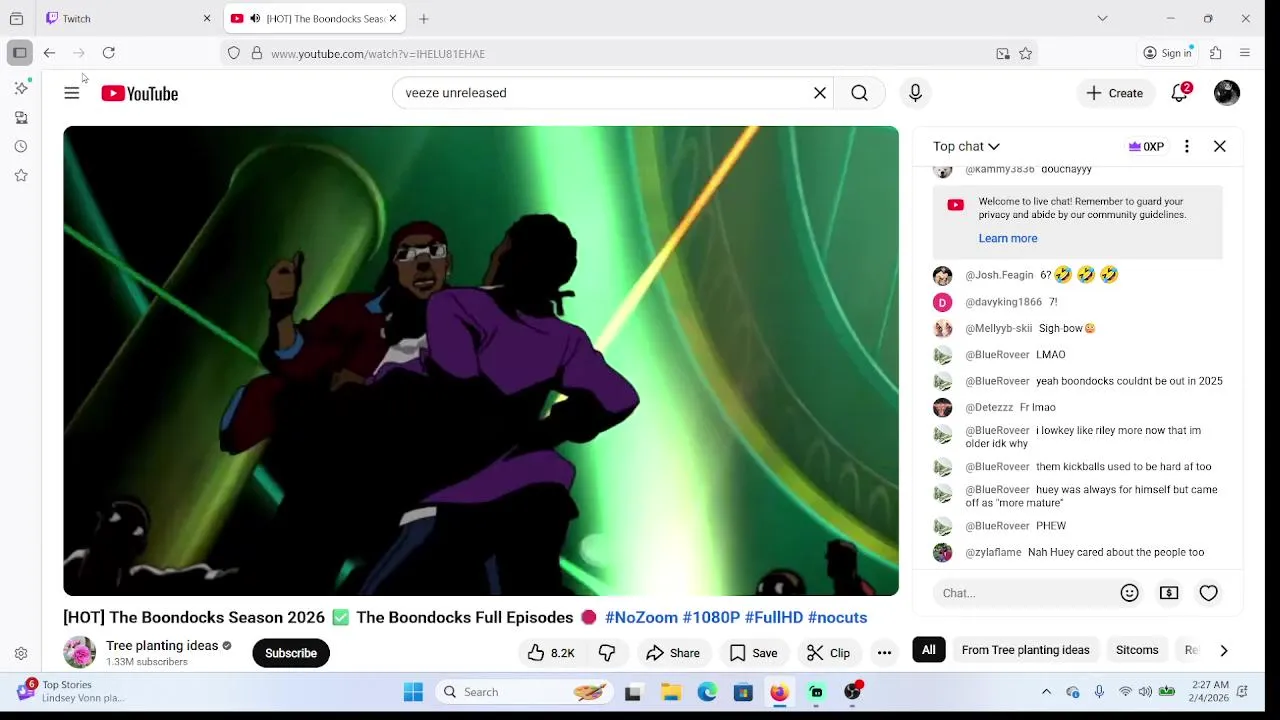Screen dimensions: 1280x720
Task: Save the video to a playlist
Action: pos(754,653)
